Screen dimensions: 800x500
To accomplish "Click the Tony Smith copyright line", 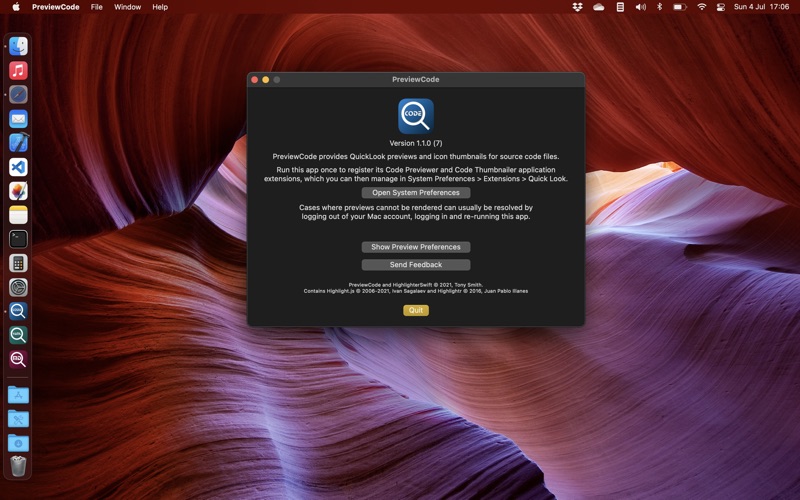I will click(x=416, y=285).
